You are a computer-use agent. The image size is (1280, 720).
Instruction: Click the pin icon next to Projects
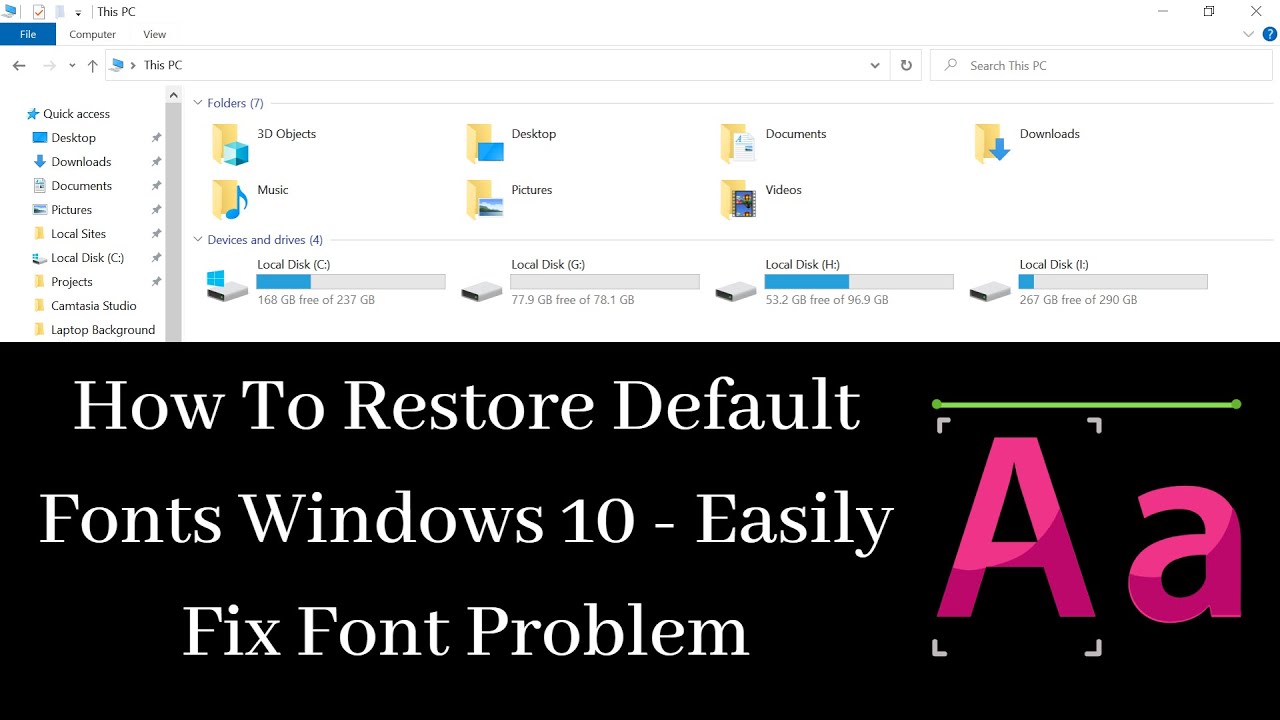[x=156, y=282]
